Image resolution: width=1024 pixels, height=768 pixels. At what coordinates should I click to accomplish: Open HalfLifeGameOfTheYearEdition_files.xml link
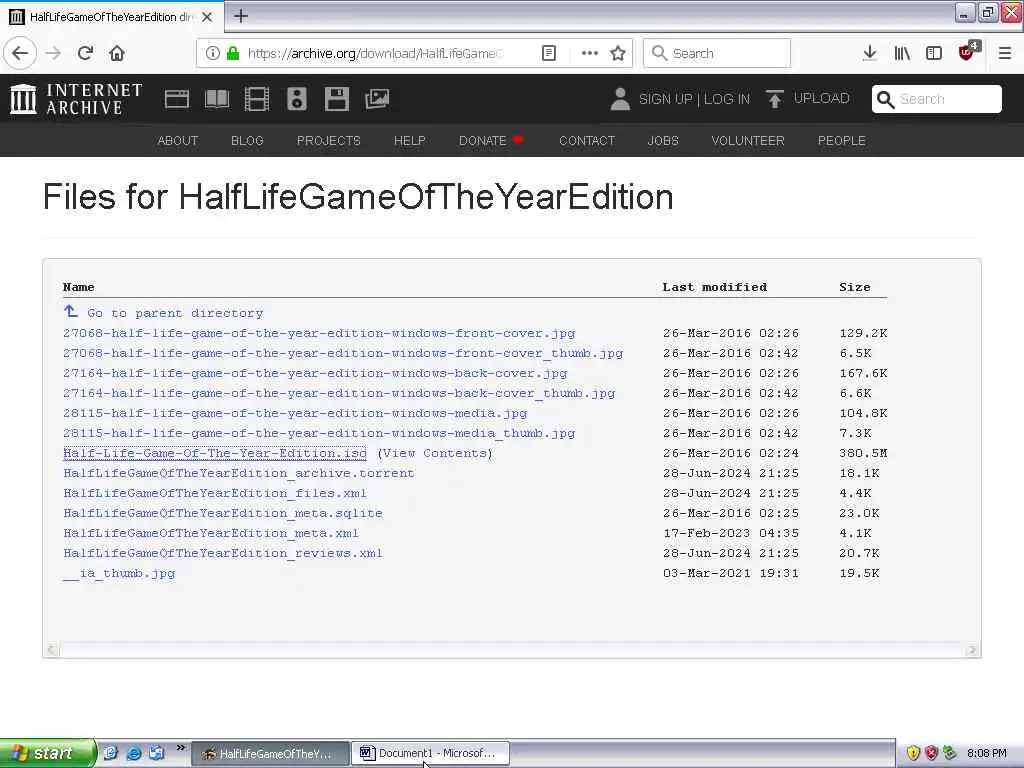point(215,494)
